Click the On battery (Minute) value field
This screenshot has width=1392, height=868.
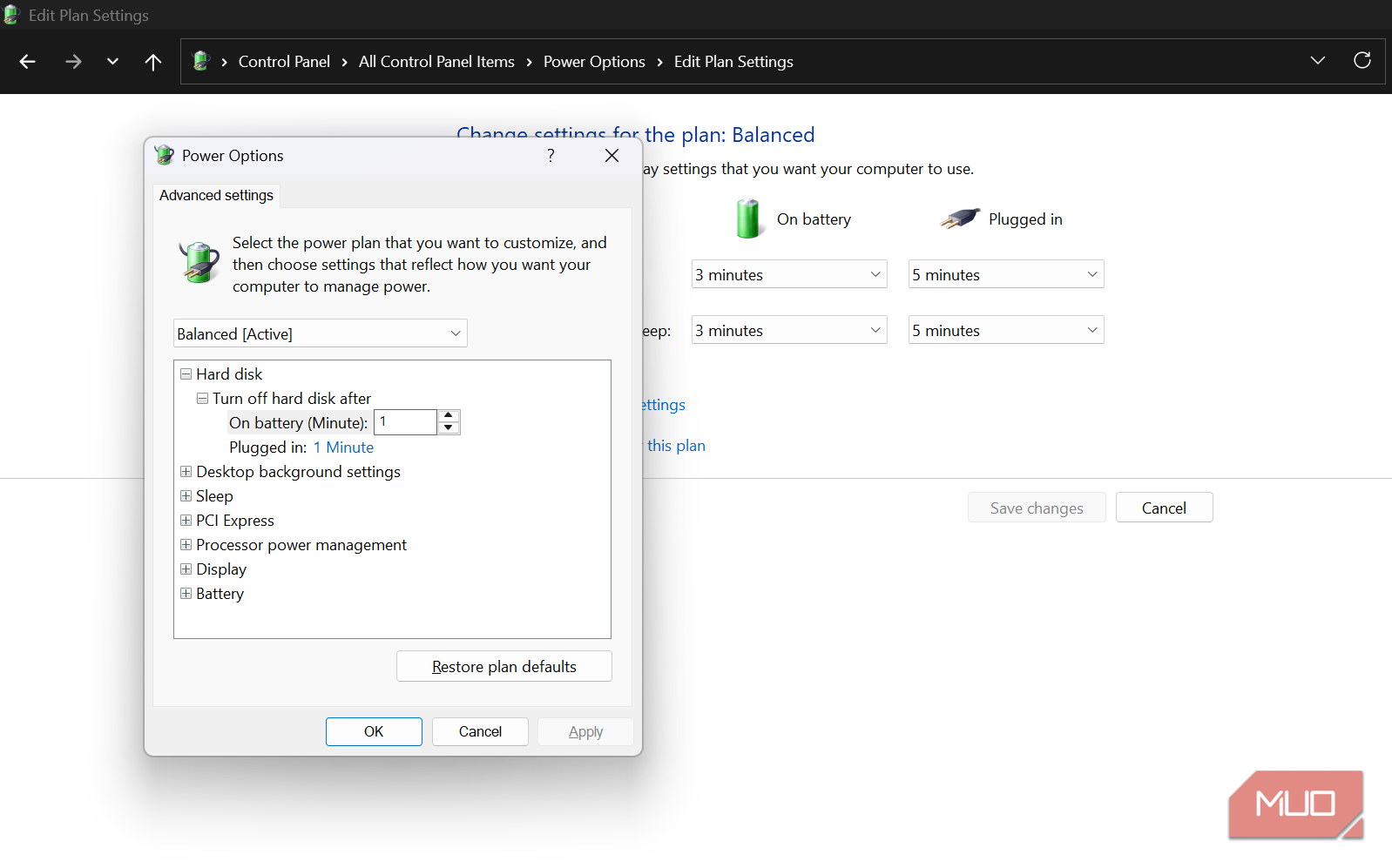click(x=405, y=422)
